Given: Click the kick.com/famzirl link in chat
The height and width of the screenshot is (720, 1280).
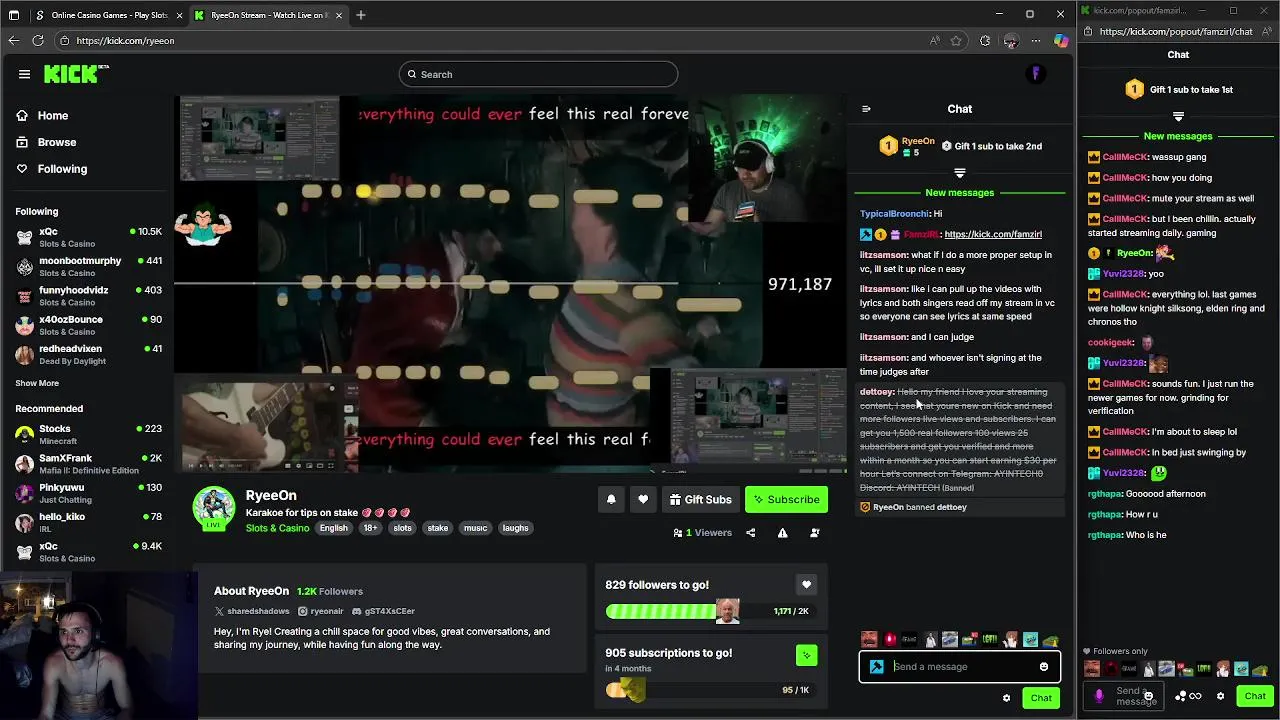Looking at the screenshot, I should (x=993, y=234).
